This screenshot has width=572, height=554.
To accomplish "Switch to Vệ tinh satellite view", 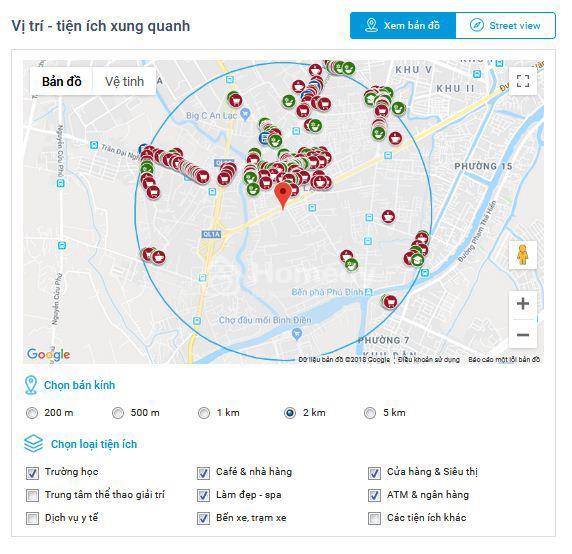I will click(124, 81).
